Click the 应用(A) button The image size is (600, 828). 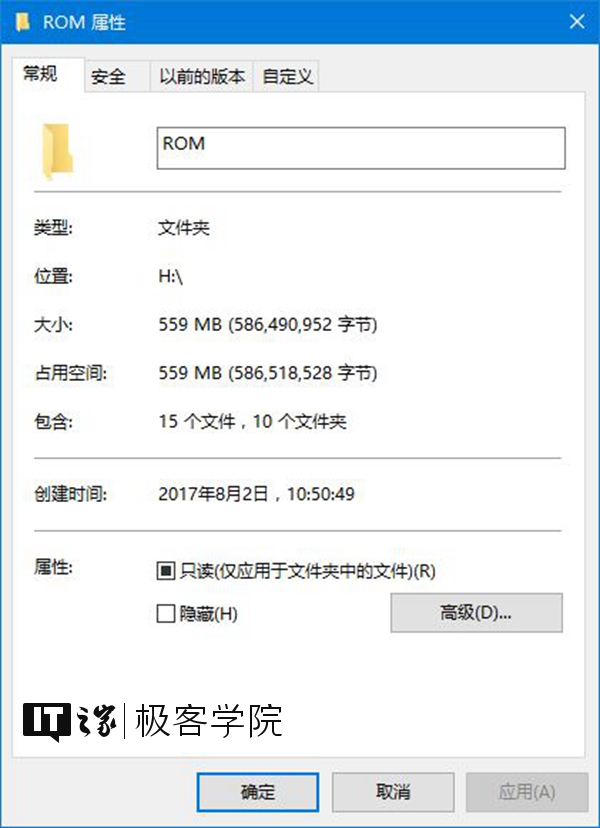tap(527, 792)
